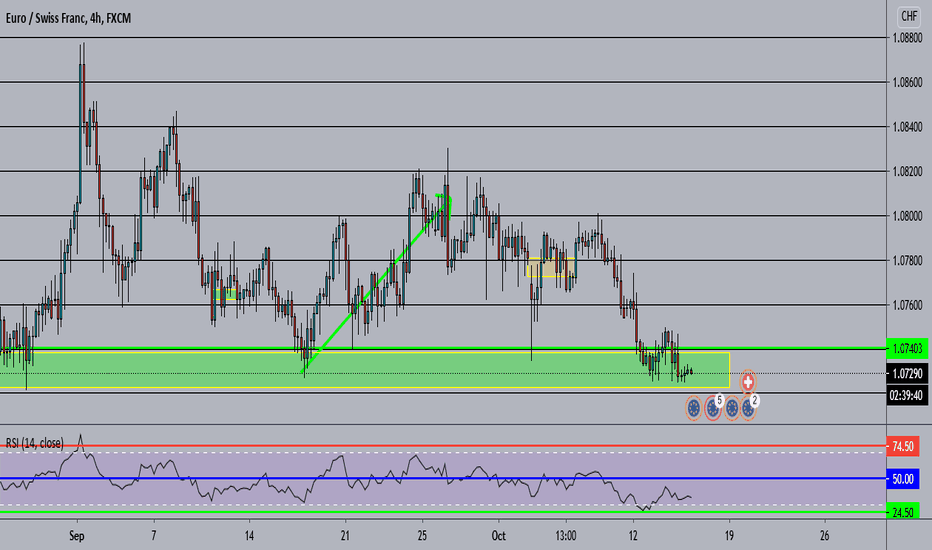Select the EU event icon between badges 5 and 2

coord(732,408)
